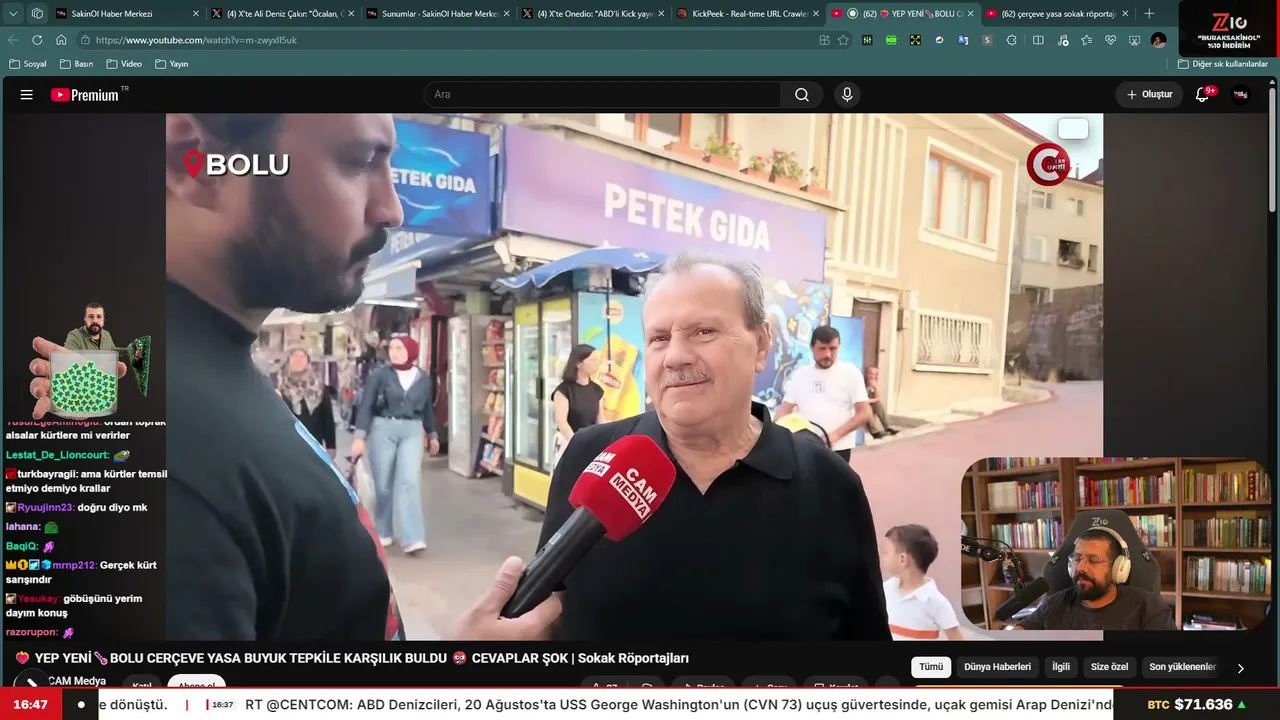Click chat username Ryuujinn23

[x=46, y=508]
